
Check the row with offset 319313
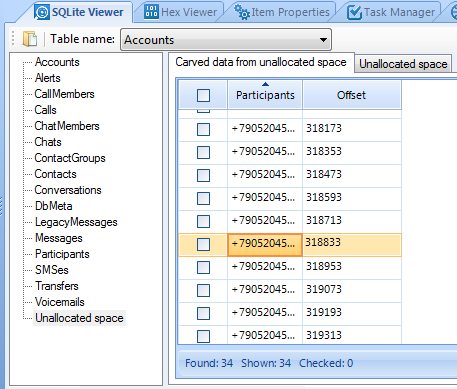[203, 336]
